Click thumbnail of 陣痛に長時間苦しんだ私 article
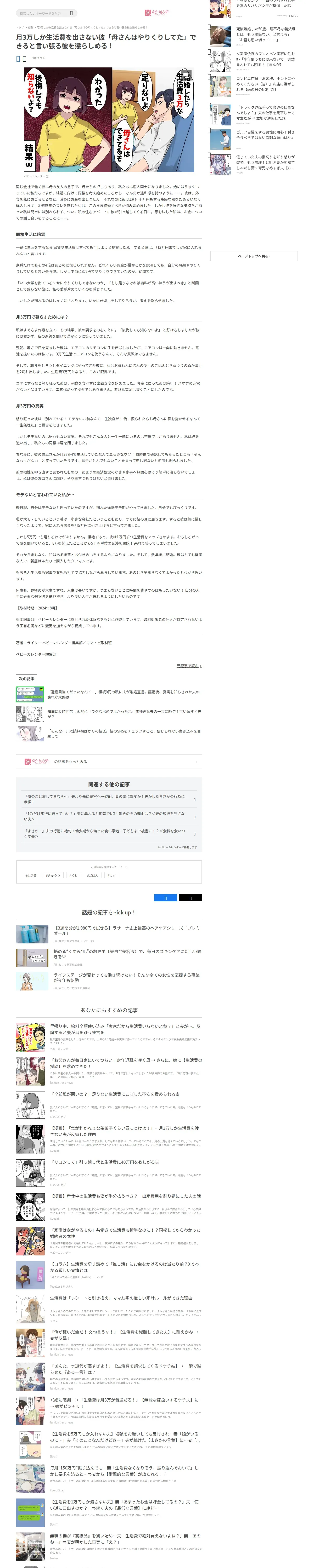The width and height of the screenshot is (314, 1568). [30, 714]
